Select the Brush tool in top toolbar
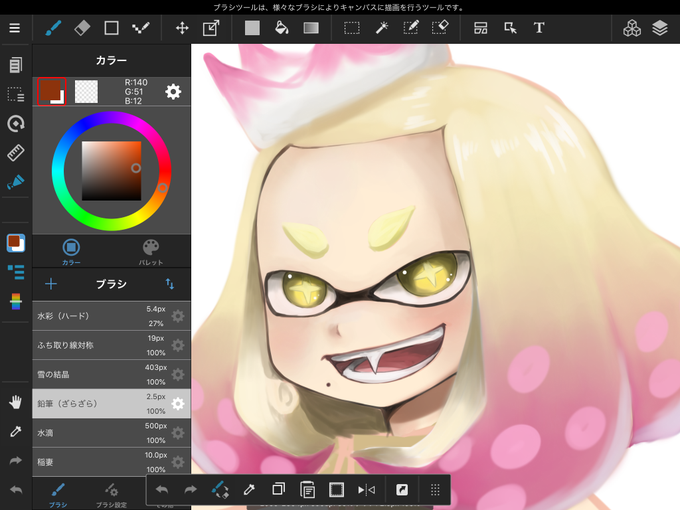 [53, 28]
